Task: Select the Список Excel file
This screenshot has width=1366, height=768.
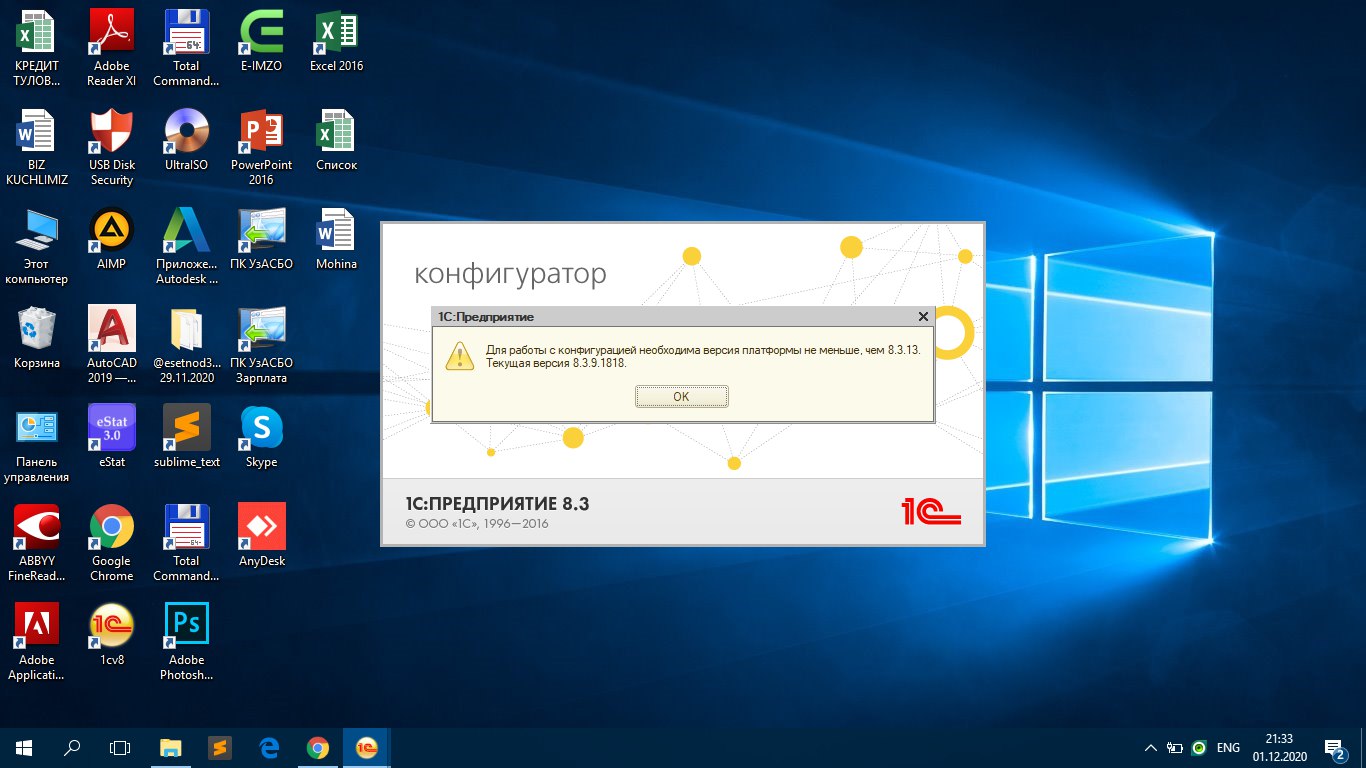Action: click(x=336, y=140)
